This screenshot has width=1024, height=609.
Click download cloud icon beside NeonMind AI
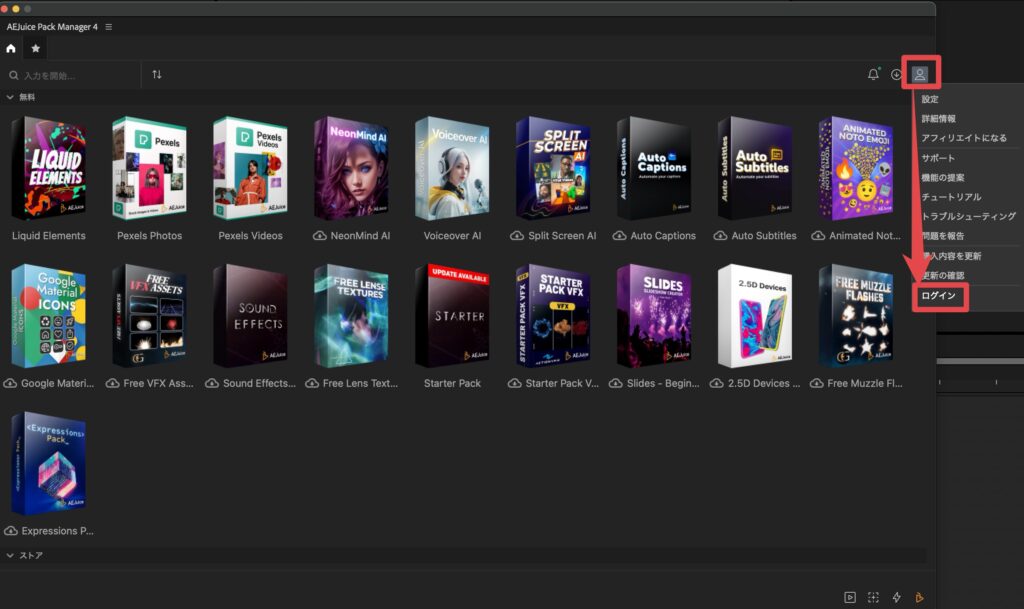pos(319,236)
